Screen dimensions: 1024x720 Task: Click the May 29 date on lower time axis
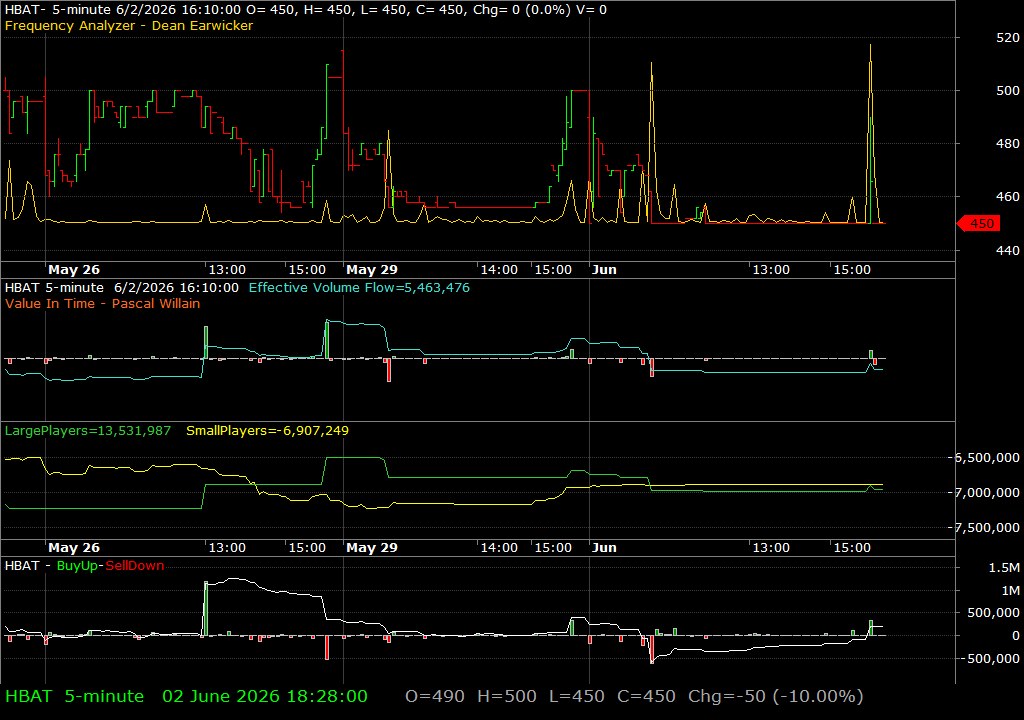(x=372, y=548)
